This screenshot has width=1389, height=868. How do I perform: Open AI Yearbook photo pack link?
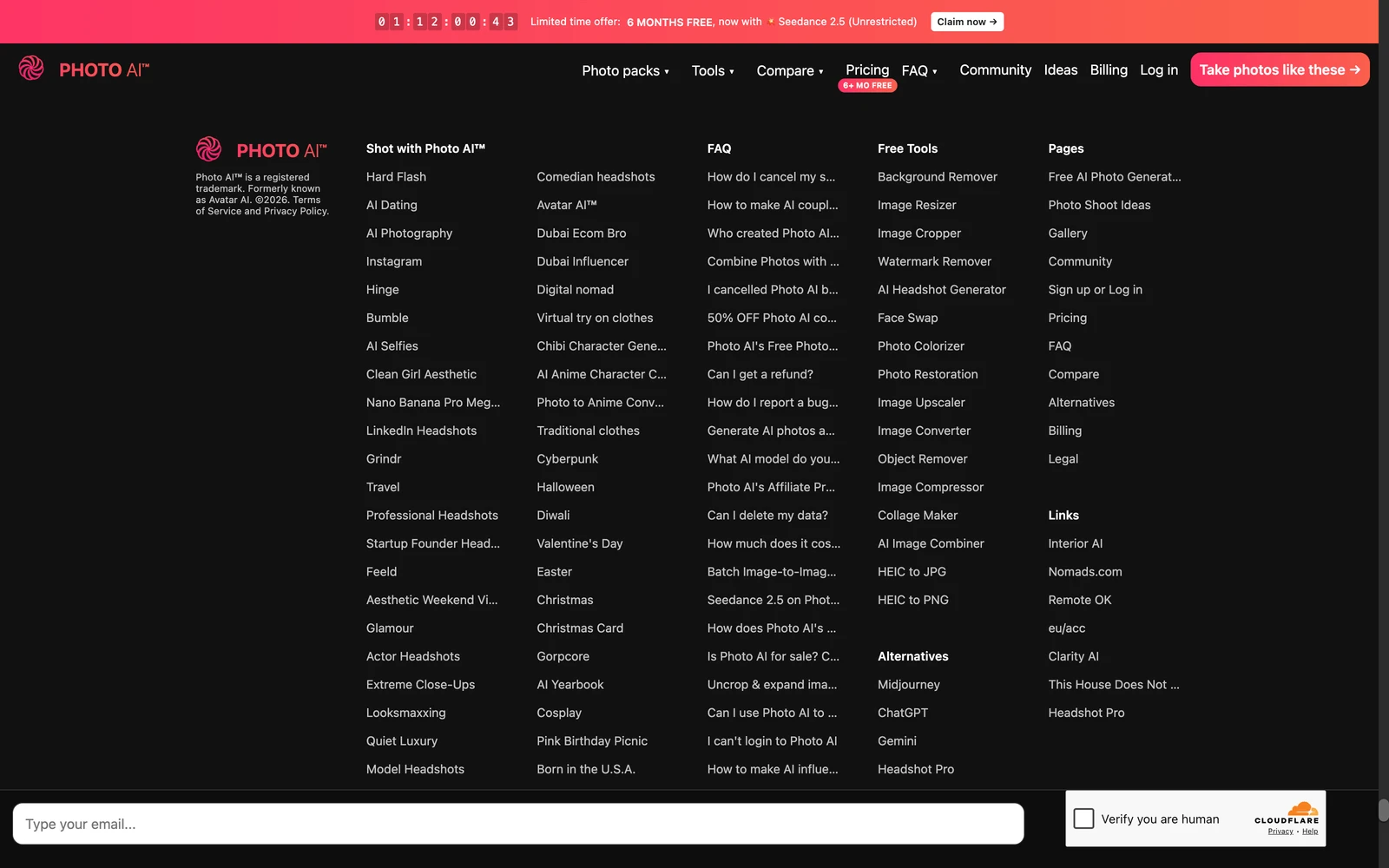coord(569,685)
